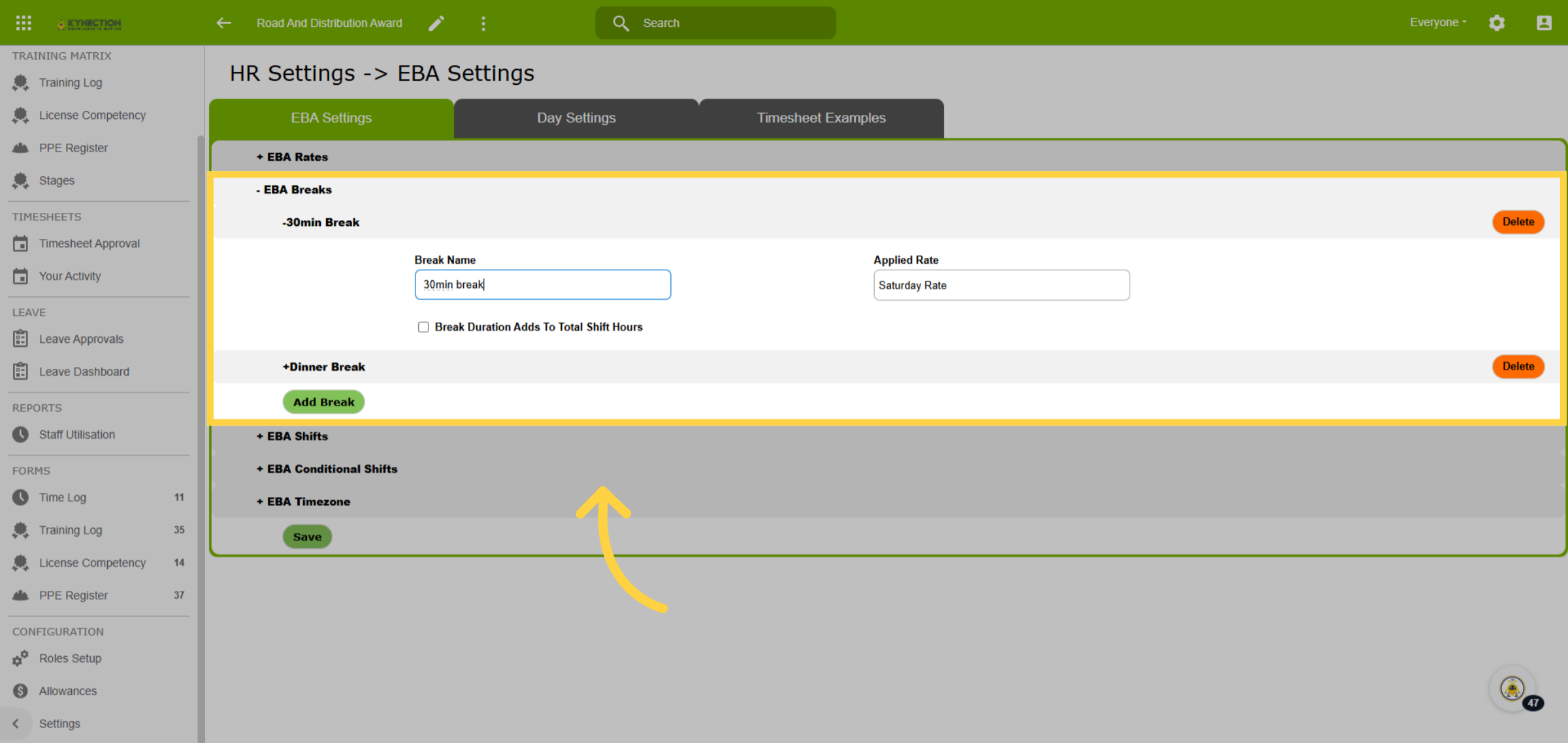Click the Stages icon in the sidebar

click(20, 181)
